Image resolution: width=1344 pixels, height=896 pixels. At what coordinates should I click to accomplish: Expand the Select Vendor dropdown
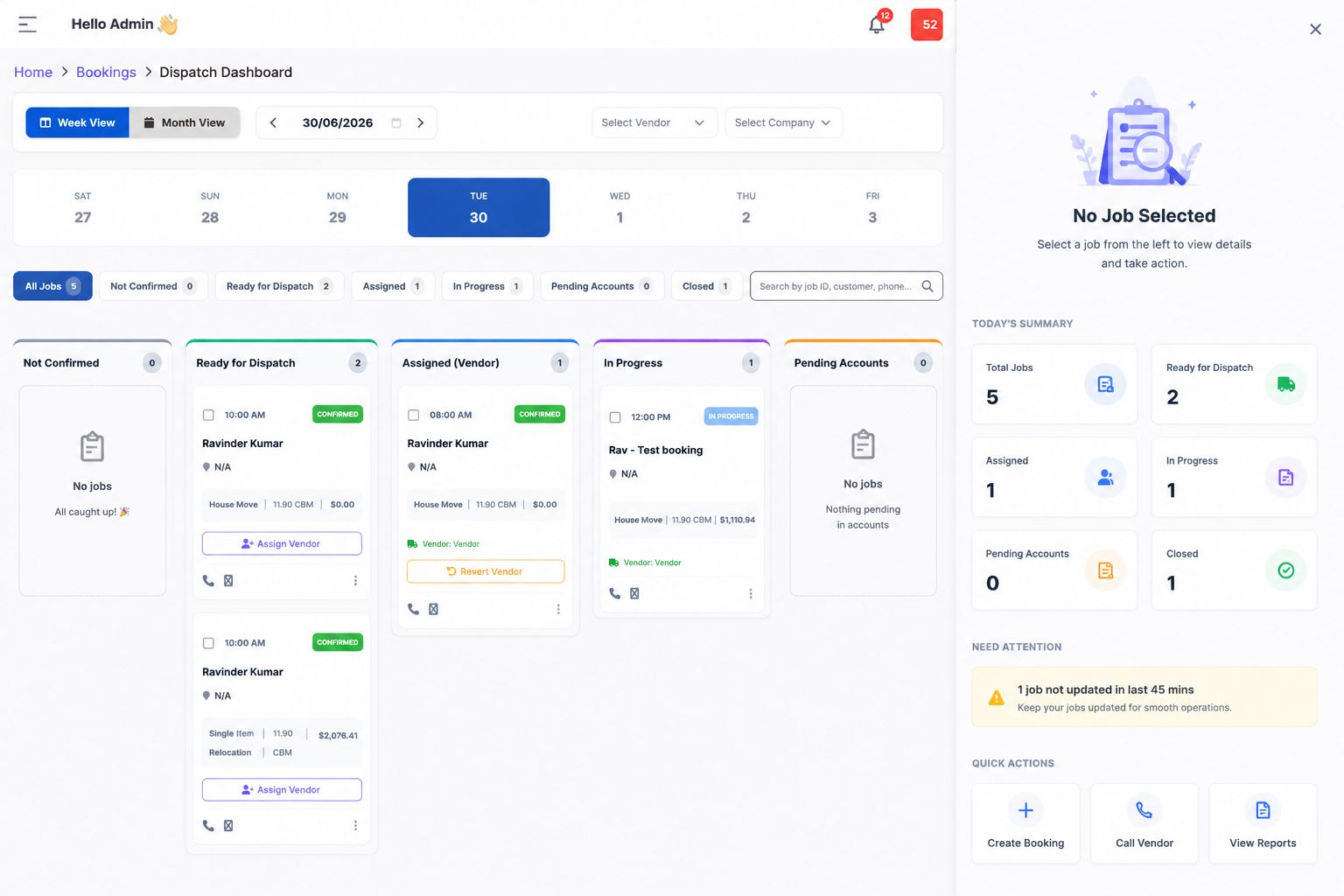pos(654,122)
